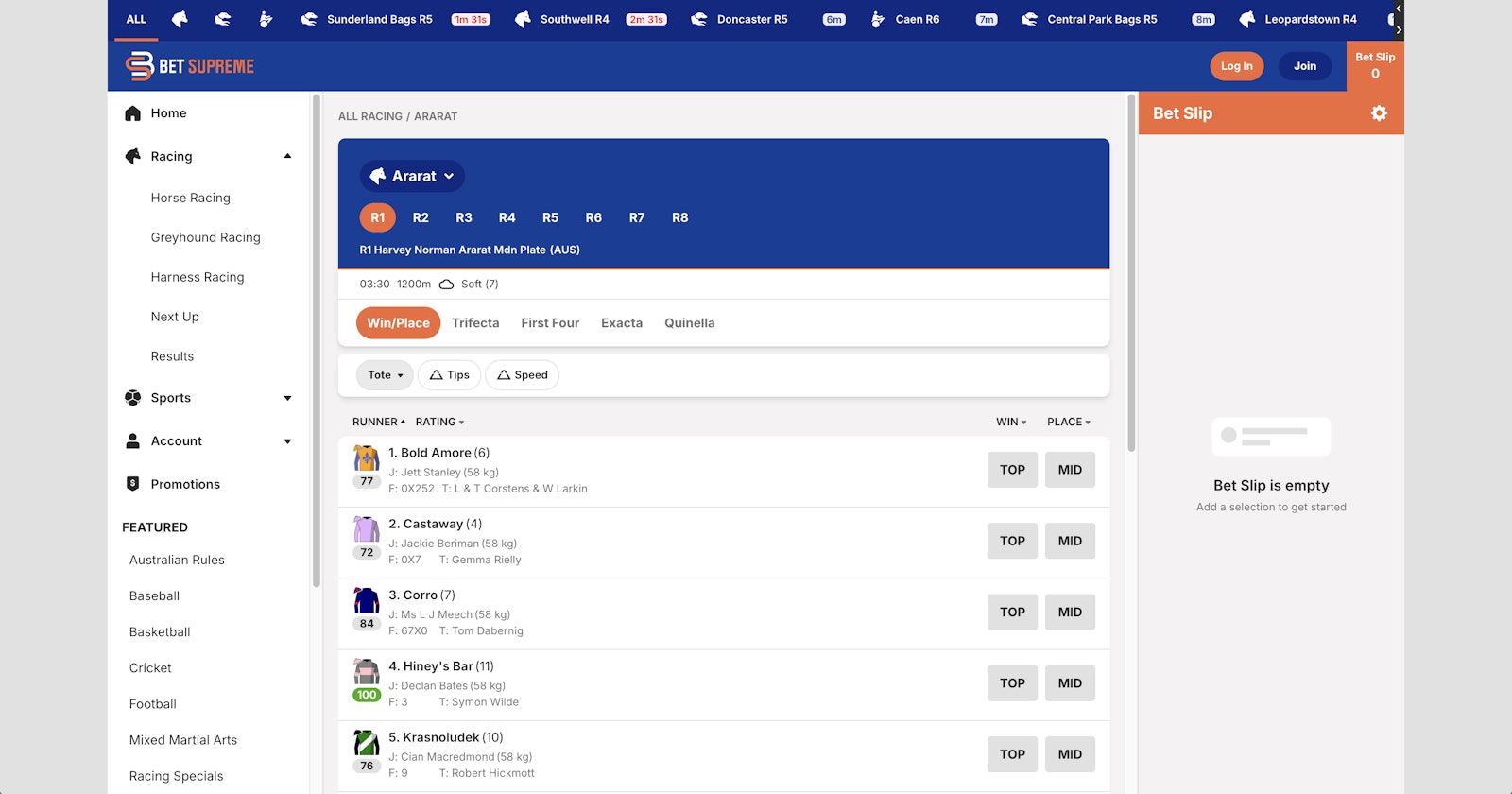Toggle the Tips option
Viewport: 1512px width, 794px height.
pyautogui.click(x=450, y=375)
